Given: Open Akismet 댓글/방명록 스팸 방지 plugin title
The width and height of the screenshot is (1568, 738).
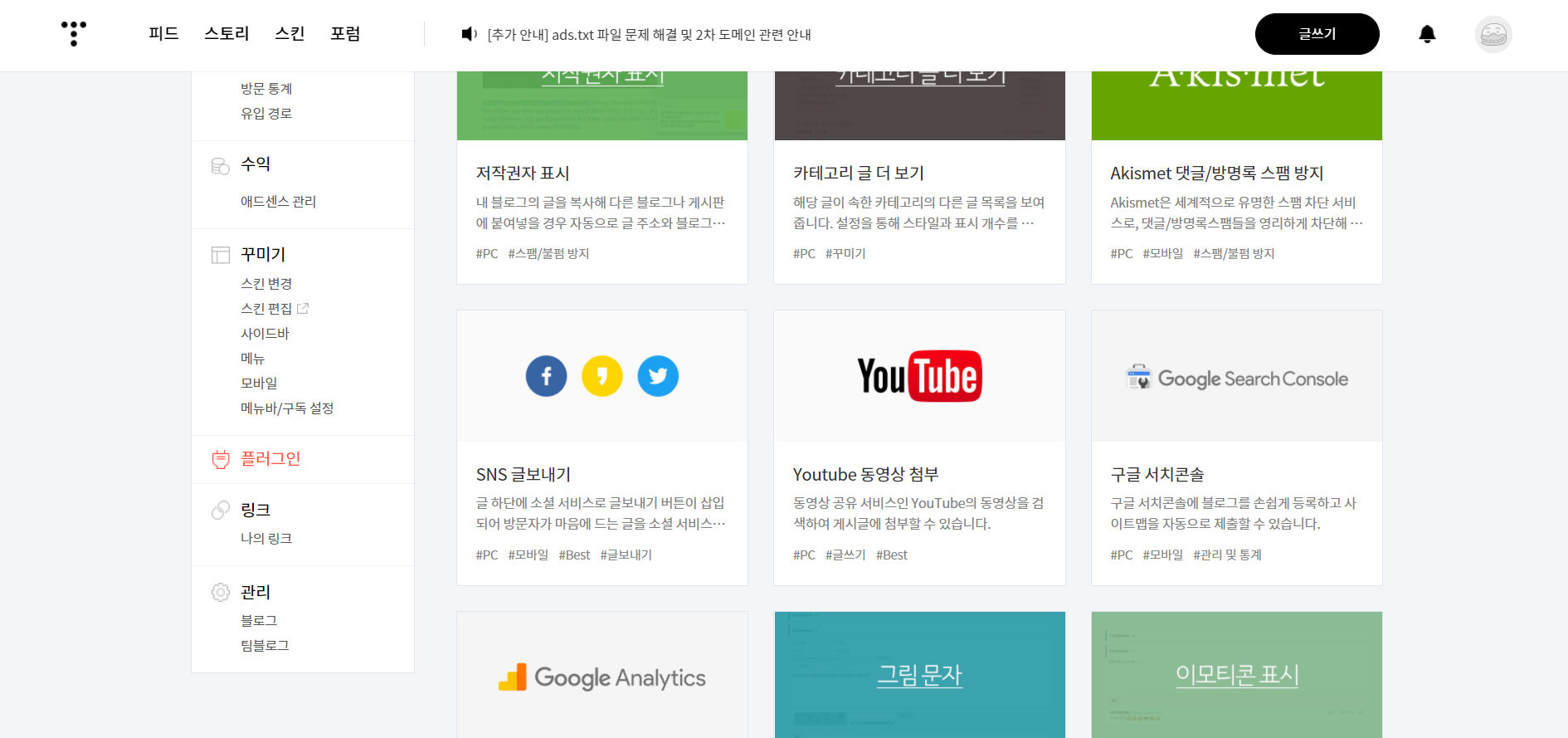Looking at the screenshot, I should click(x=1217, y=173).
